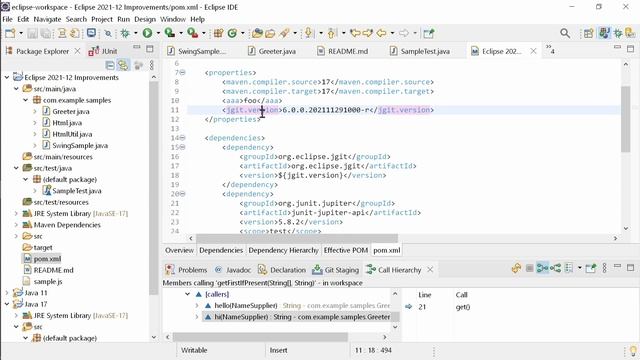Viewport: 640px width, 360px height.
Task: Click the New Java Class green icon
Action: click(x=232, y=33)
